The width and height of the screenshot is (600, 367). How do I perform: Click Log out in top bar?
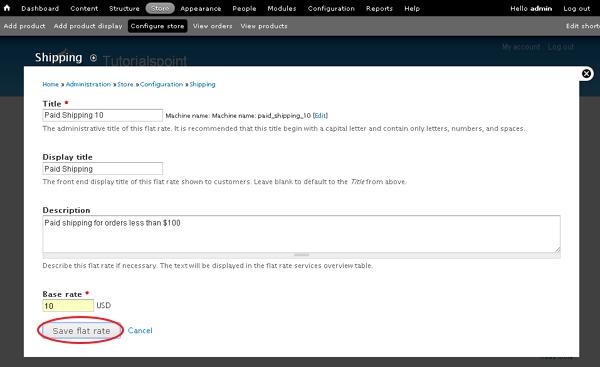tap(577, 8)
